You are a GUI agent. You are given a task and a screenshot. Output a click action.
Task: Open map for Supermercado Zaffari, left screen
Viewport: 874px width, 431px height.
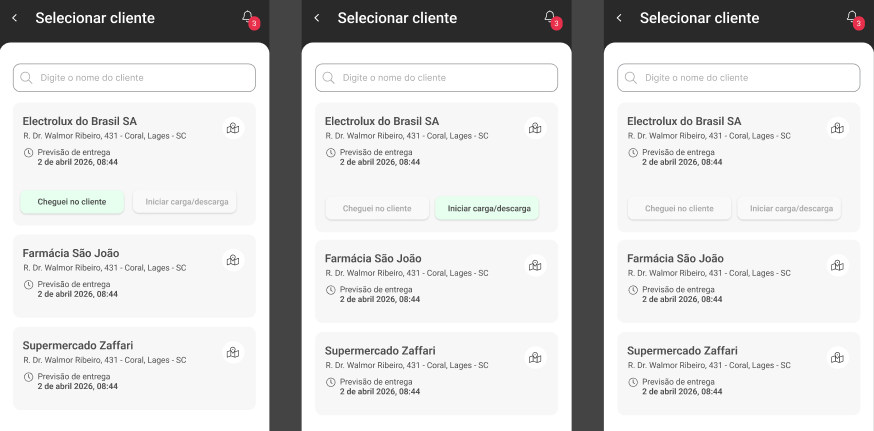coord(233,352)
